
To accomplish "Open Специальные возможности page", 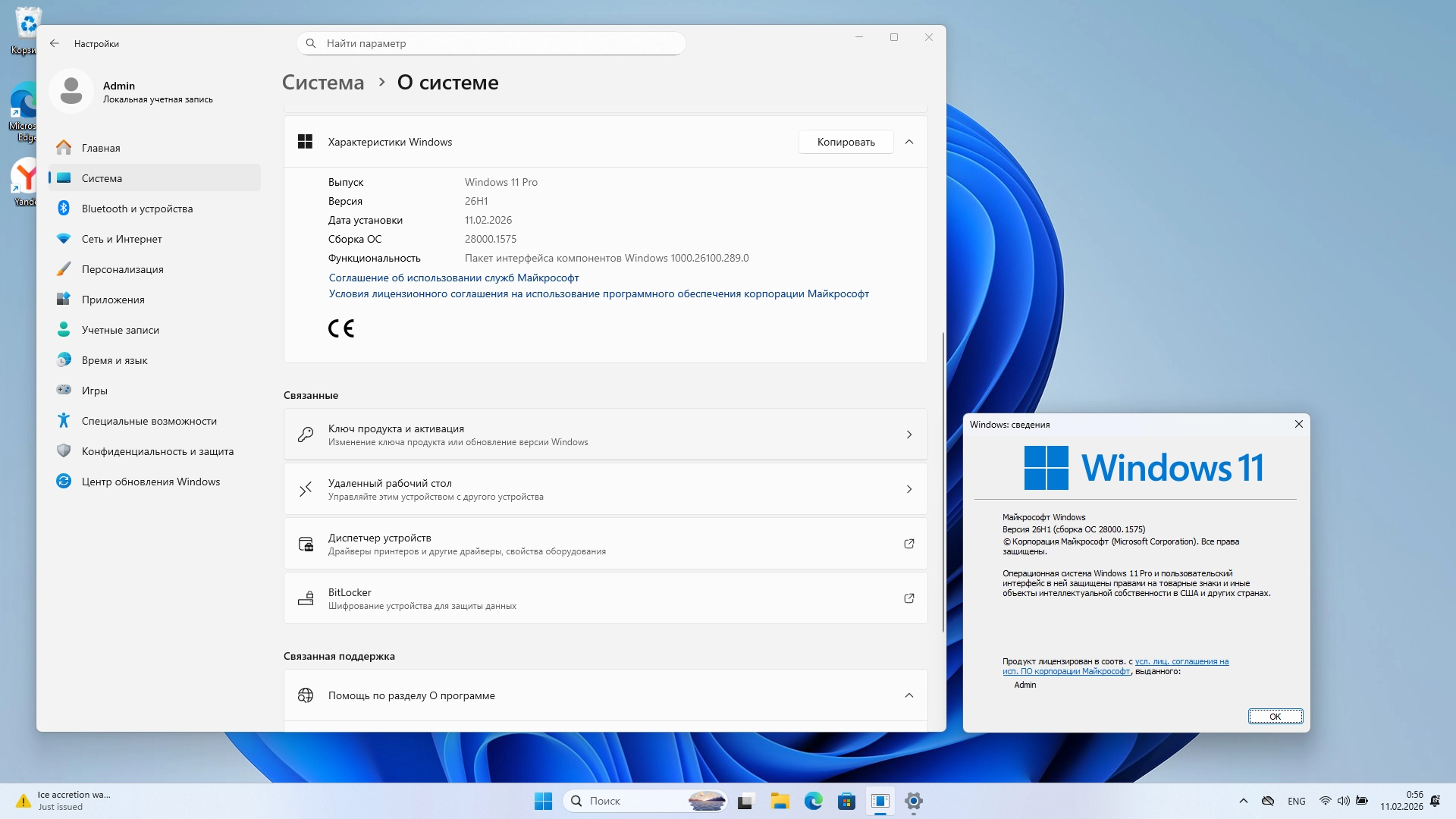I will 149,421.
